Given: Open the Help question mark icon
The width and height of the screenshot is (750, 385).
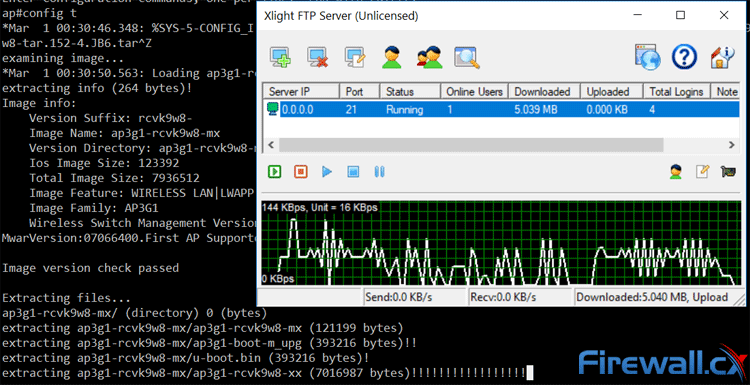Looking at the screenshot, I should tap(684, 57).
